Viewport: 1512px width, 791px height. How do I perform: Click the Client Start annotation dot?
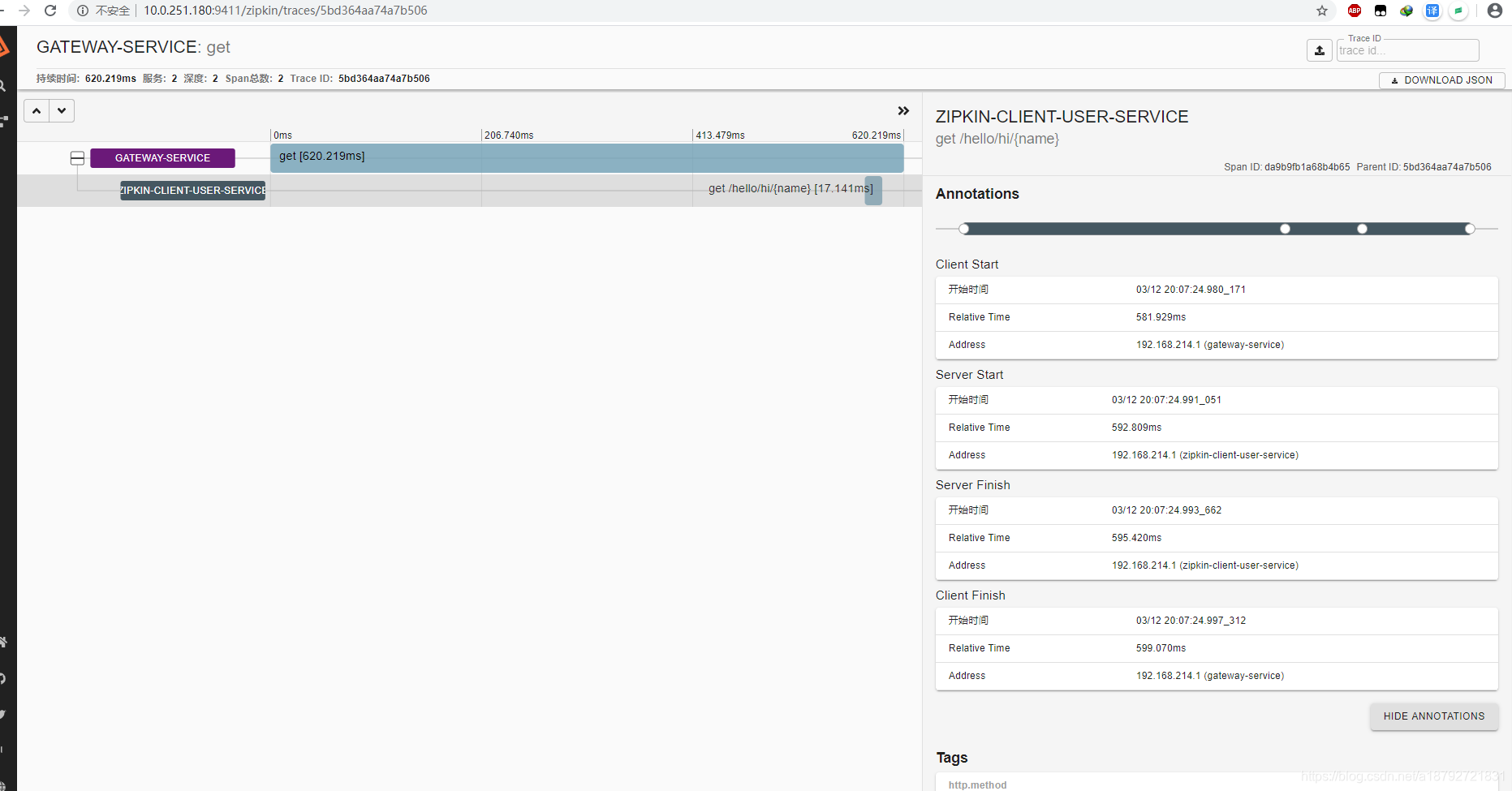tap(964, 229)
